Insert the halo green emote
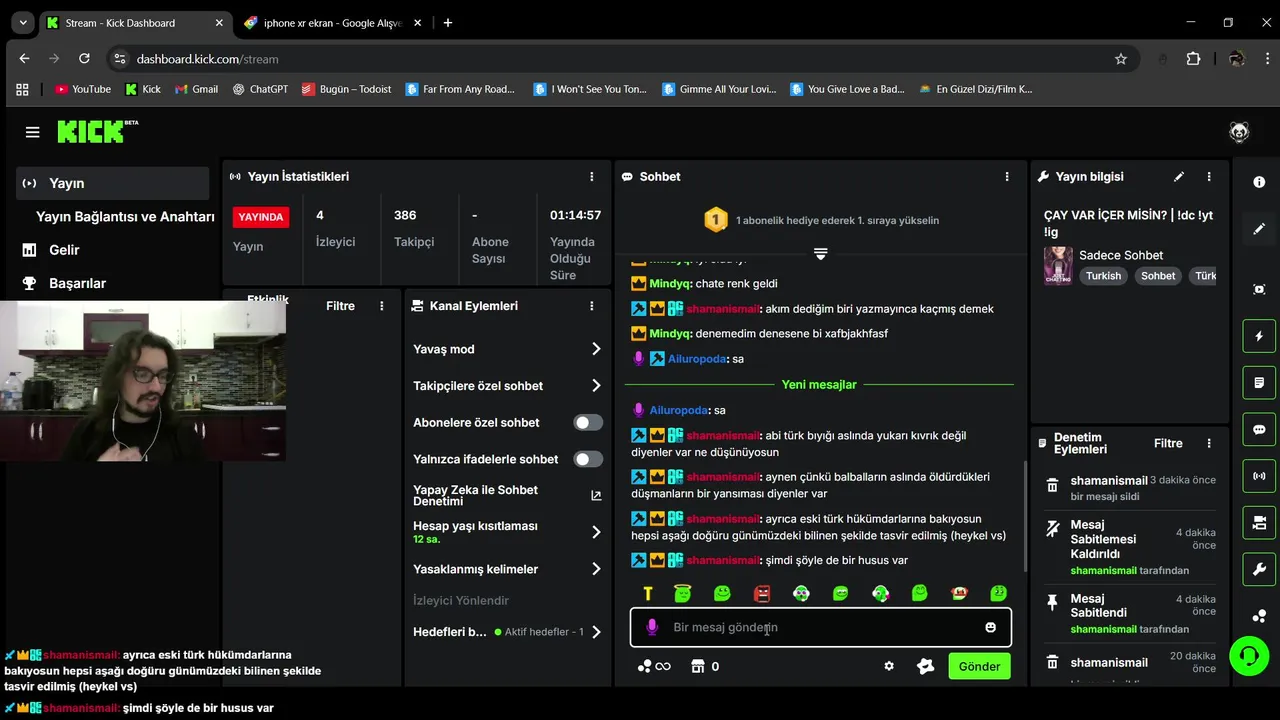This screenshot has width=1280, height=720. tap(682, 593)
